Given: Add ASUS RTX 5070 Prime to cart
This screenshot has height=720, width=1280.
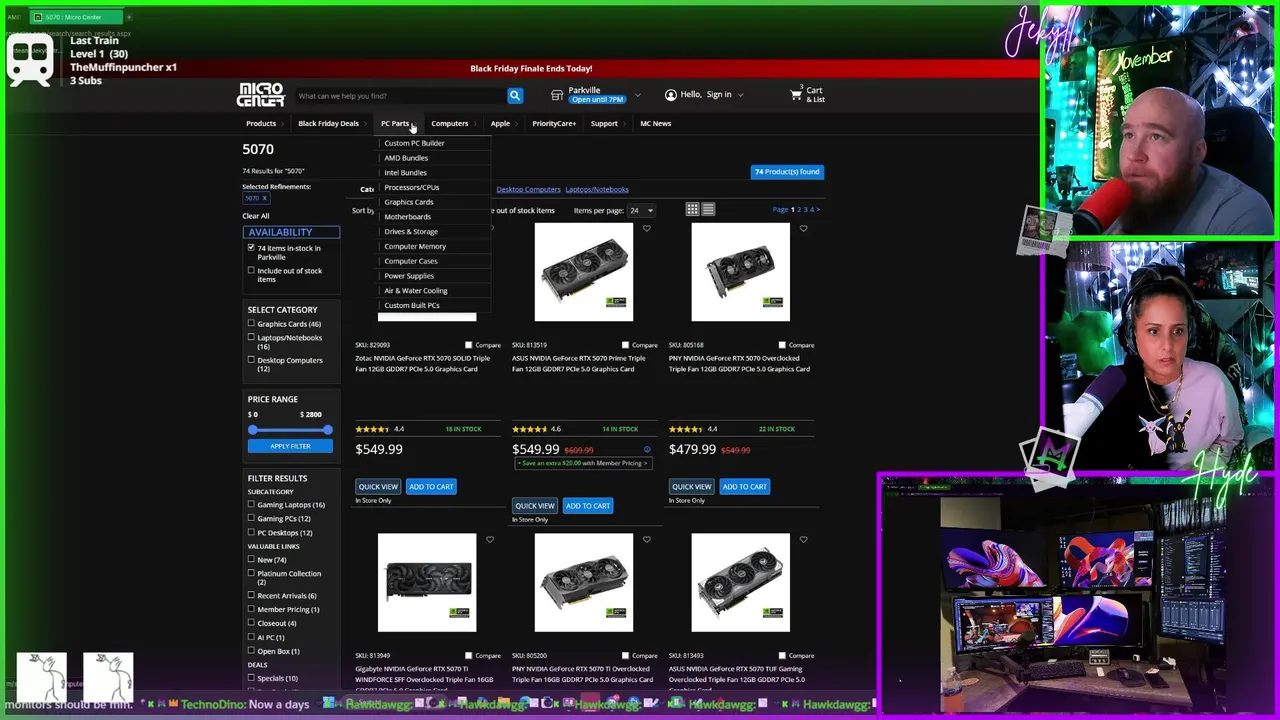Looking at the screenshot, I should pos(588,505).
